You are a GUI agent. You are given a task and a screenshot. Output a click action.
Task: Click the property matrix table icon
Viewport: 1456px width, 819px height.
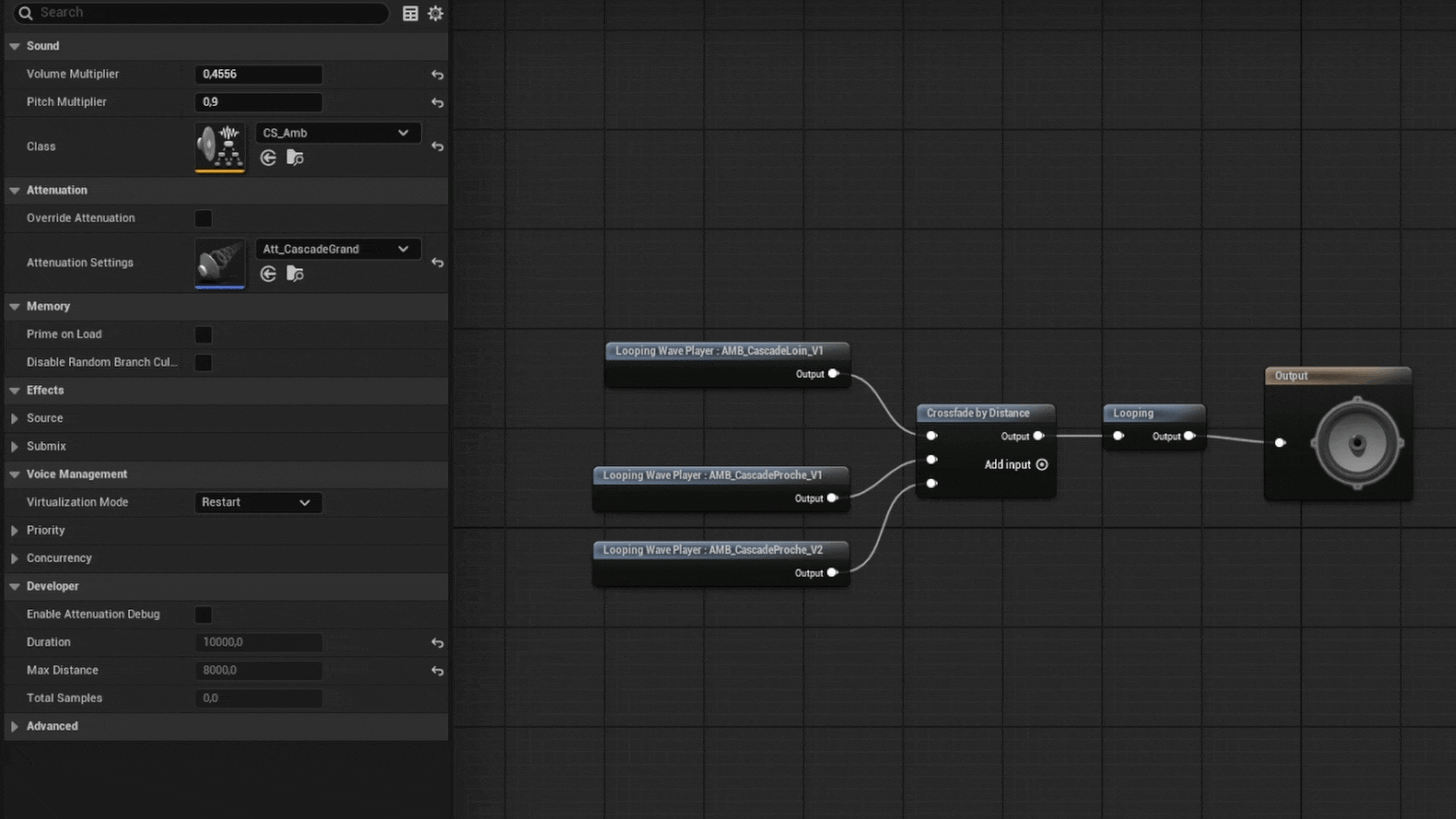[x=410, y=14]
